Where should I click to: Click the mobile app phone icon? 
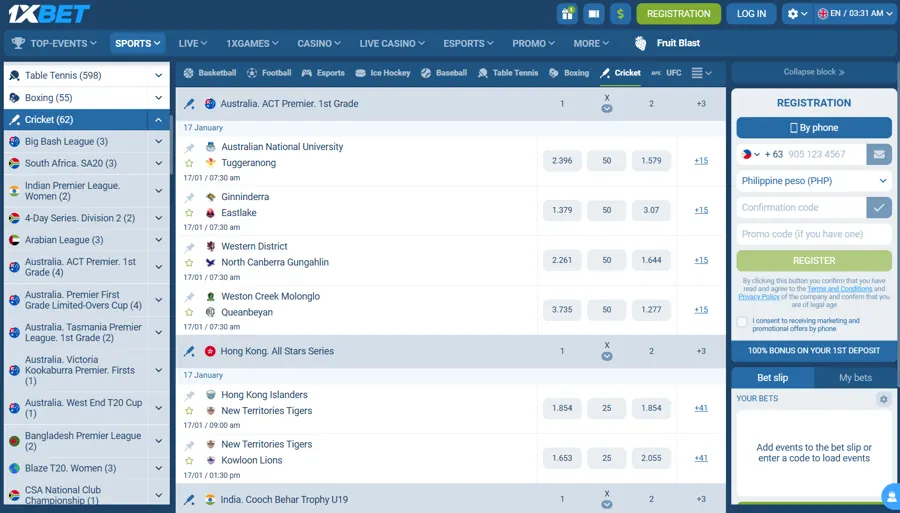(594, 14)
